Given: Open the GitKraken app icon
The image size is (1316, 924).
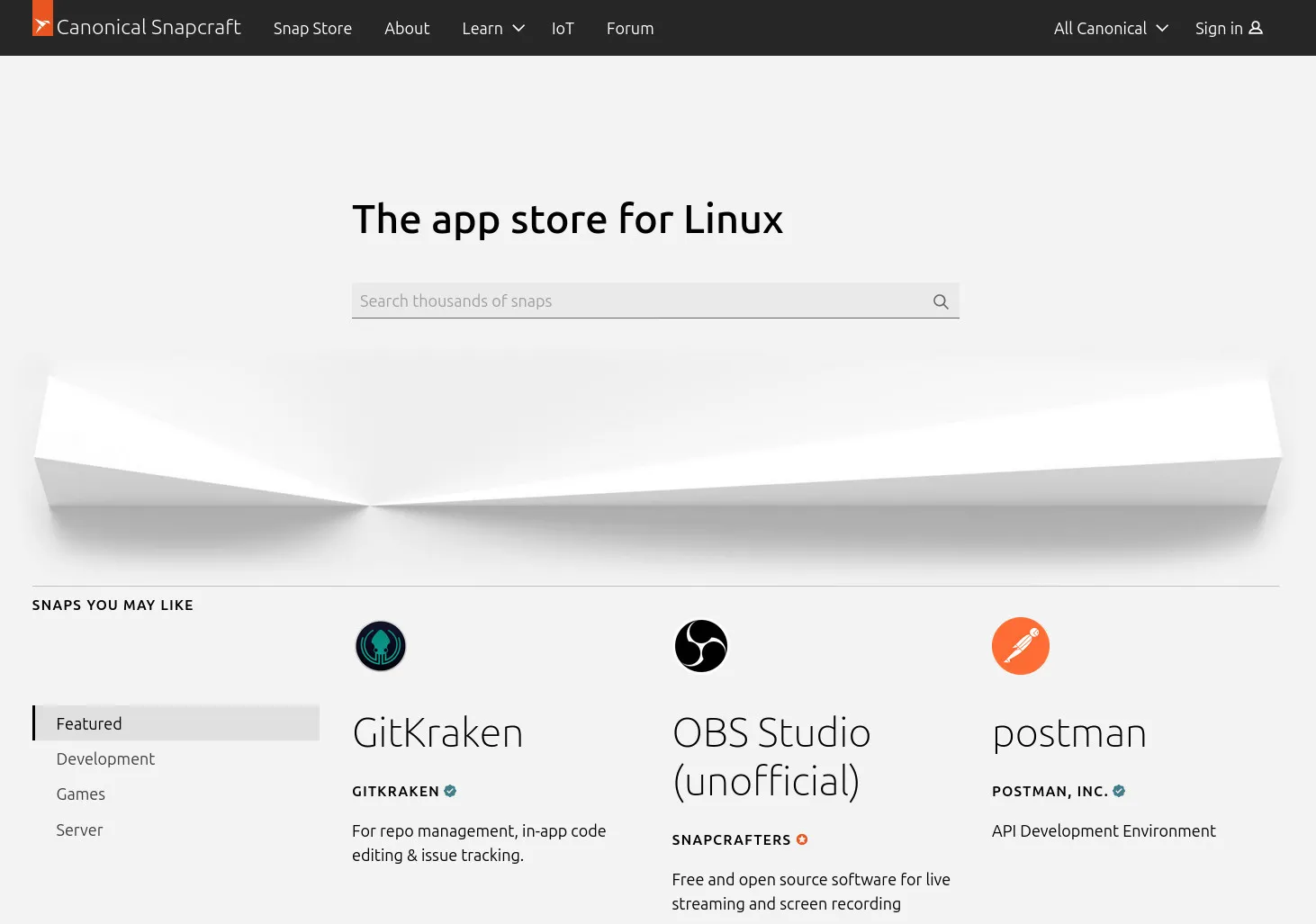Looking at the screenshot, I should tap(381, 646).
